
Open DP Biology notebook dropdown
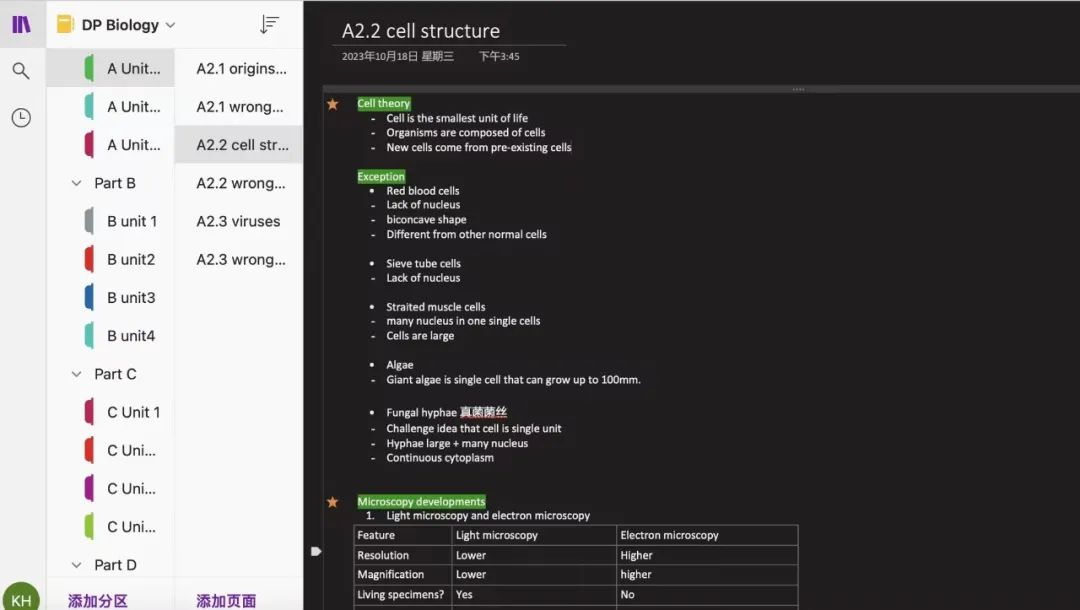click(170, 25)
